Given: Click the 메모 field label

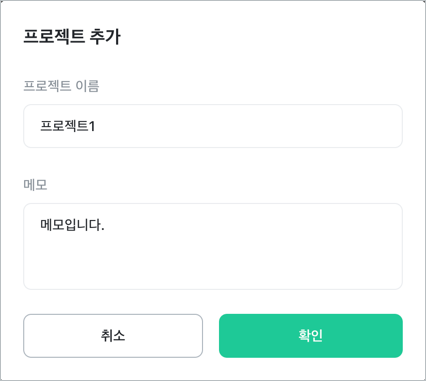Looking at the screenshot, I should click(35, 185).
